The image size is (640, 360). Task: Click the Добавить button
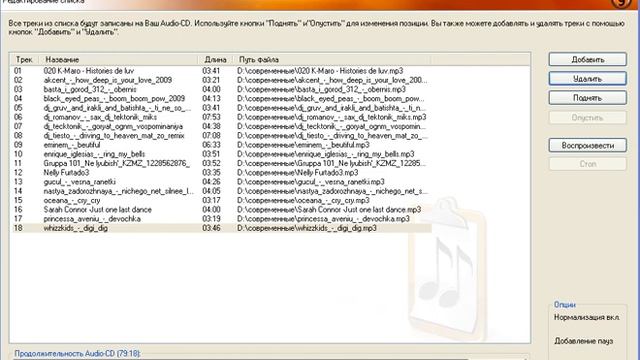click(x=587, y=60)
